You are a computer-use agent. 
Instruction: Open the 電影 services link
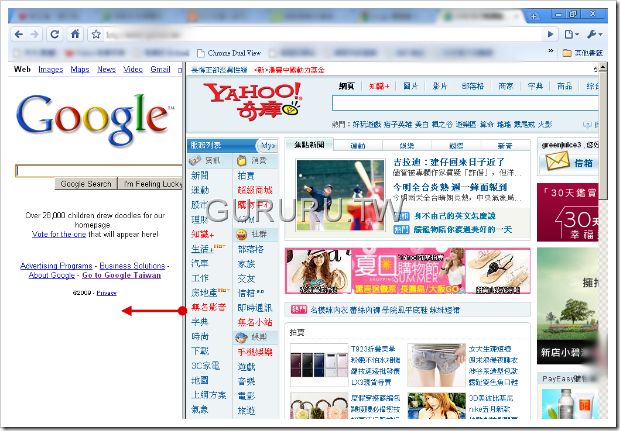tap(246, 396)
